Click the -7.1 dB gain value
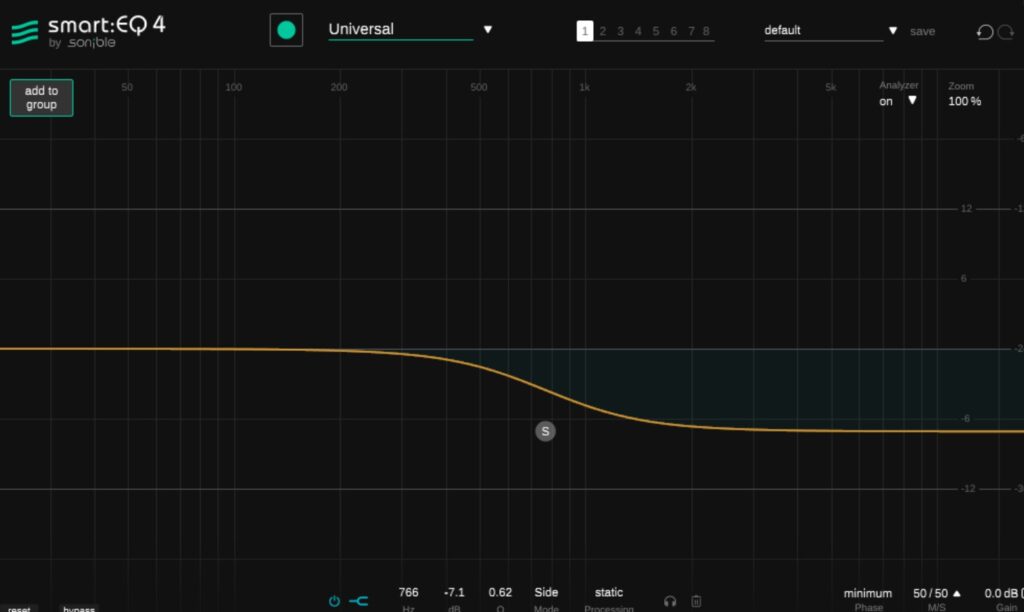This screenshot has width=1024, height=612. tap(454, 593)
